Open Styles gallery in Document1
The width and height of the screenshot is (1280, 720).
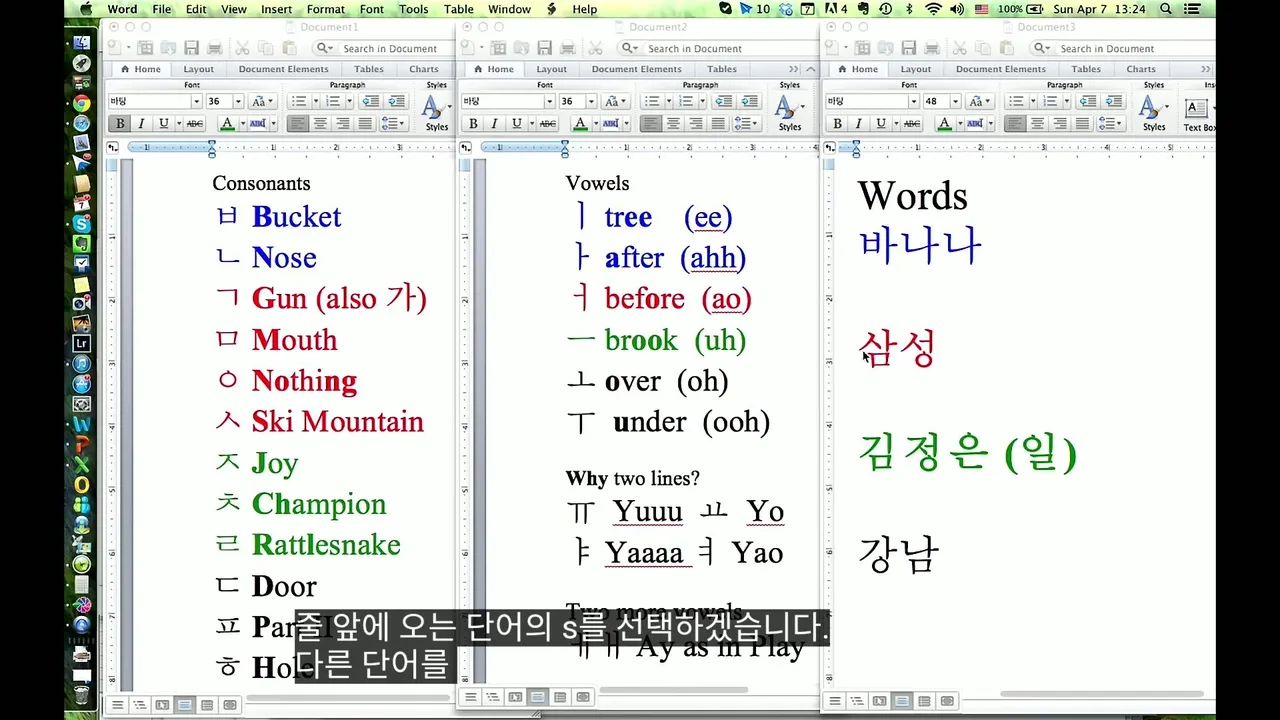[436, 113]
